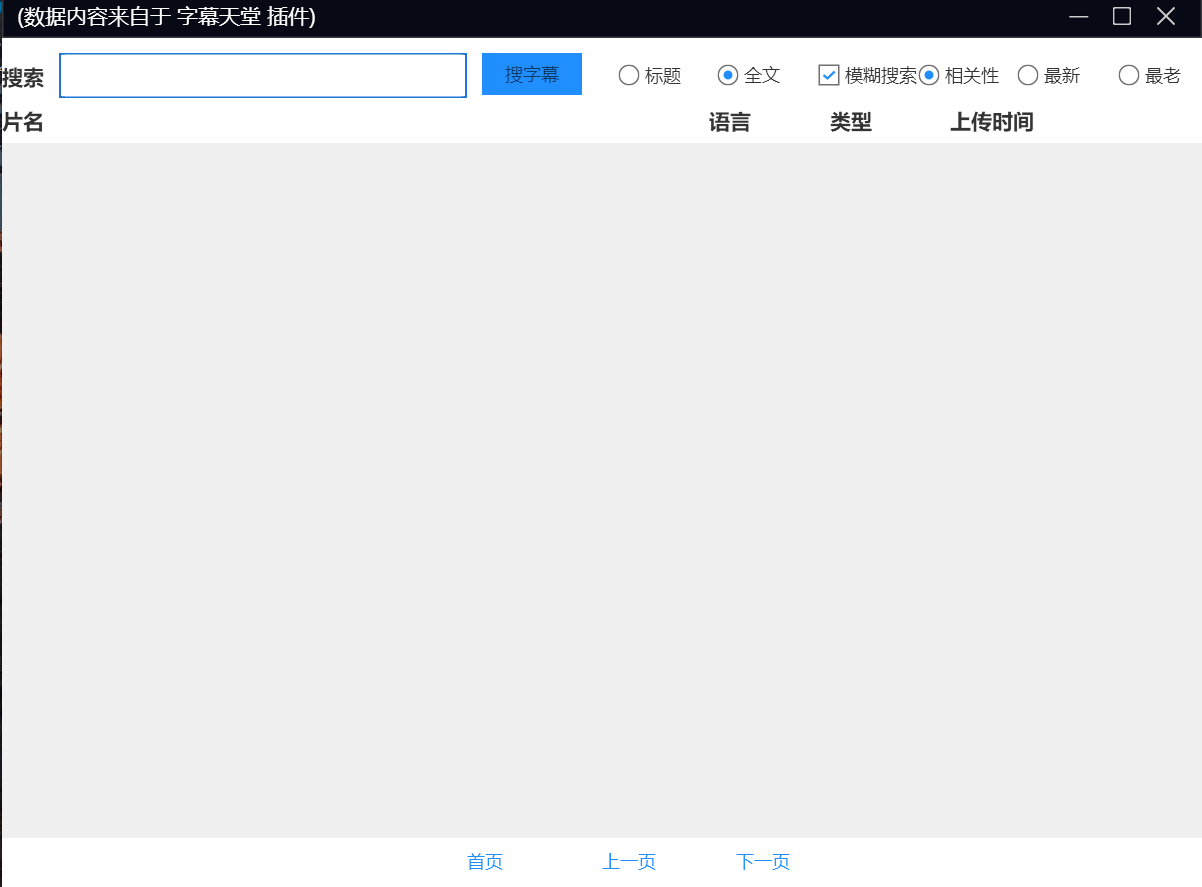Select the 全文 full-text search mode
Image resolution: width=1202 pixels, height=887 pixels.
pos(729,75)
